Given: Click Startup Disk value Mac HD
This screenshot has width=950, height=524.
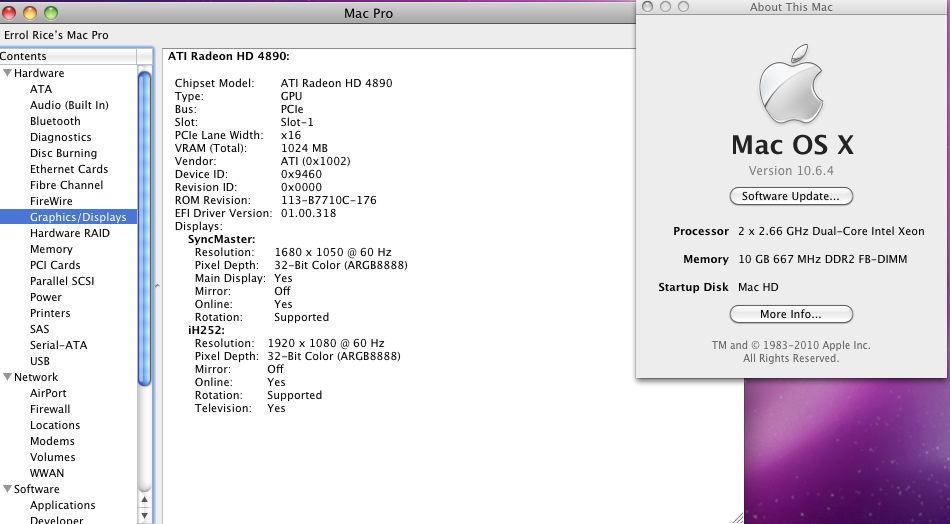Looking at the screenshot, I should (x=758, y=287).
